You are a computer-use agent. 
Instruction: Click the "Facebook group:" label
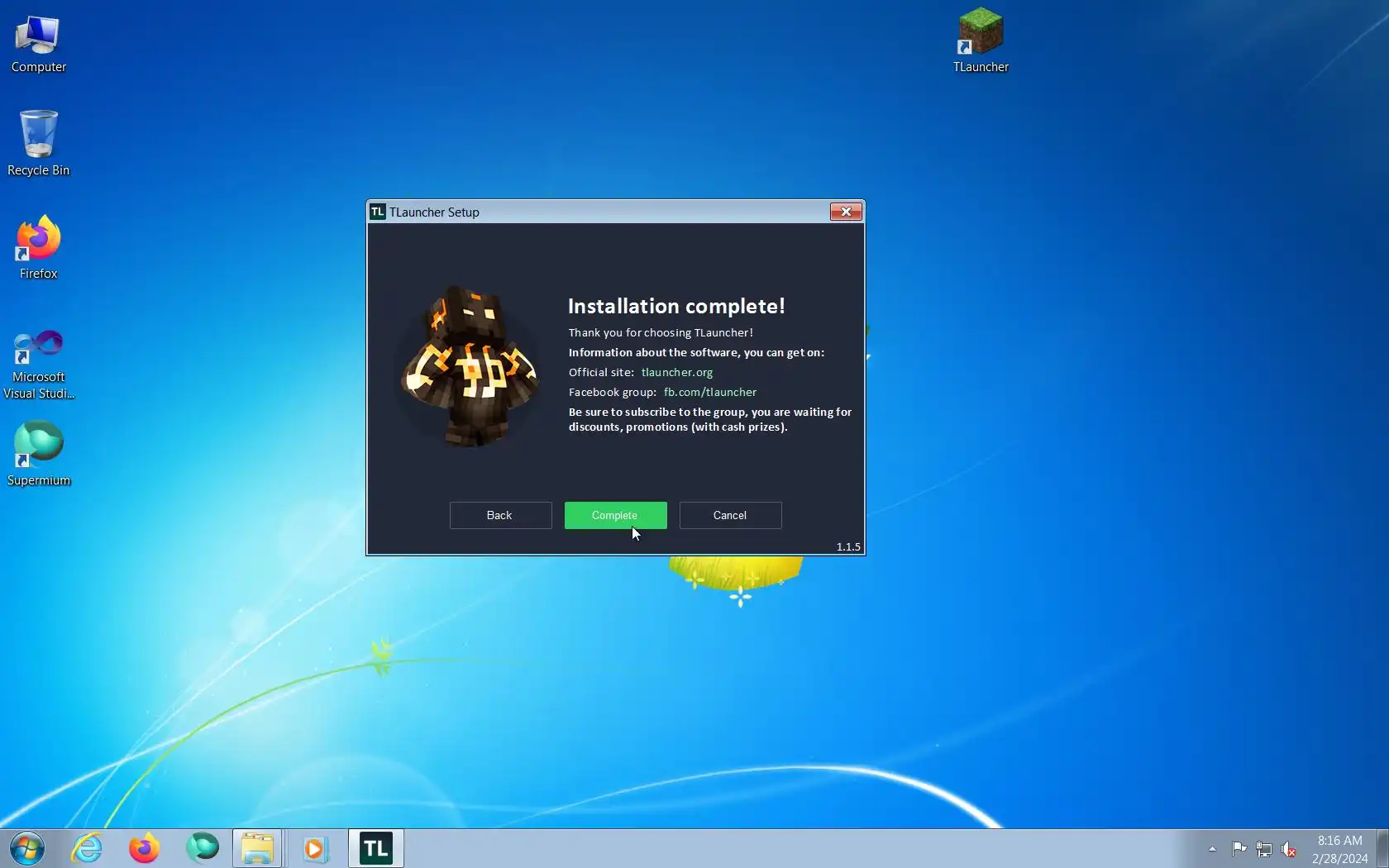coord(612,393)
